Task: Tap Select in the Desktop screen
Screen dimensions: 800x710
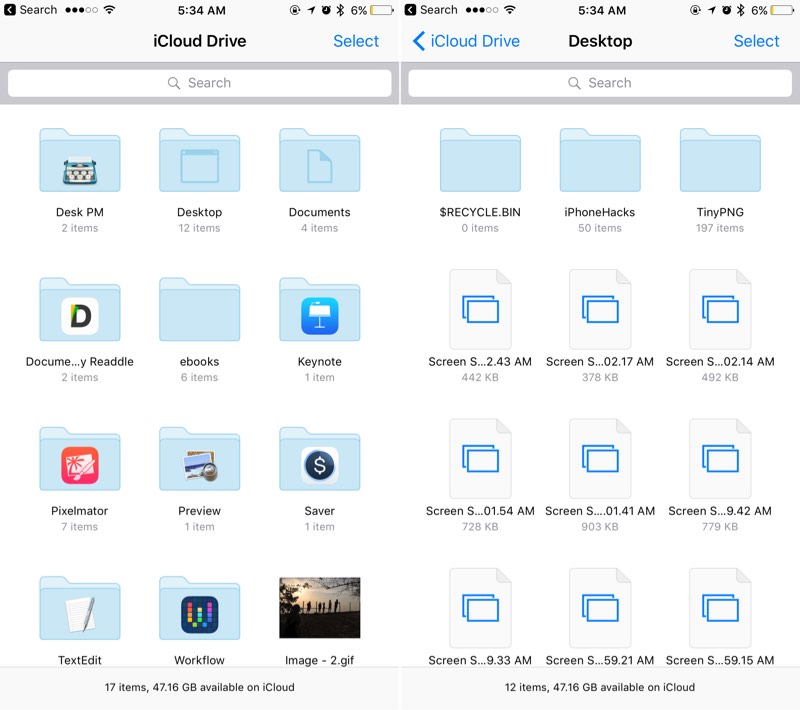Action: pyautogui.click(x=756, y=41)
